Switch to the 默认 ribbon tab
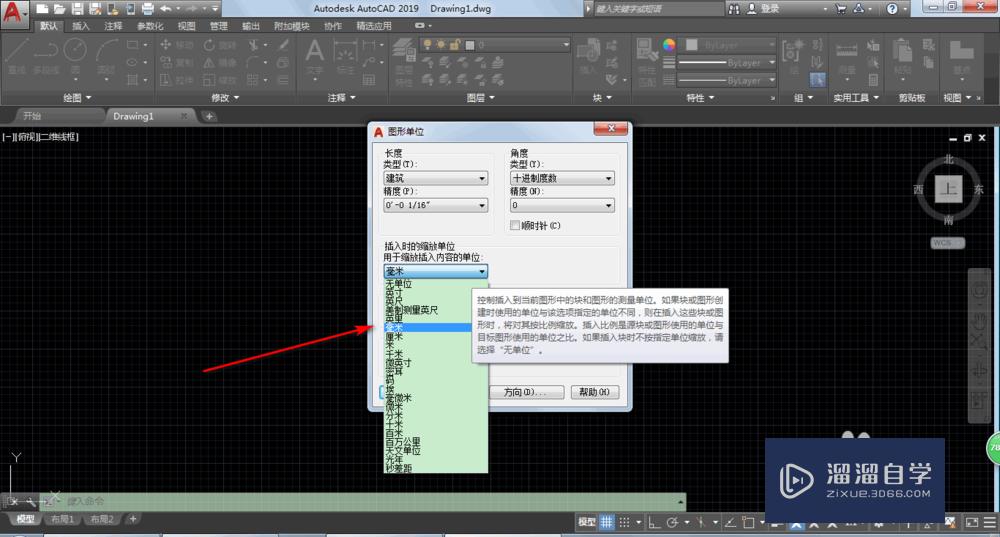Screen dimensions: 1000x537 coord(48,26)
